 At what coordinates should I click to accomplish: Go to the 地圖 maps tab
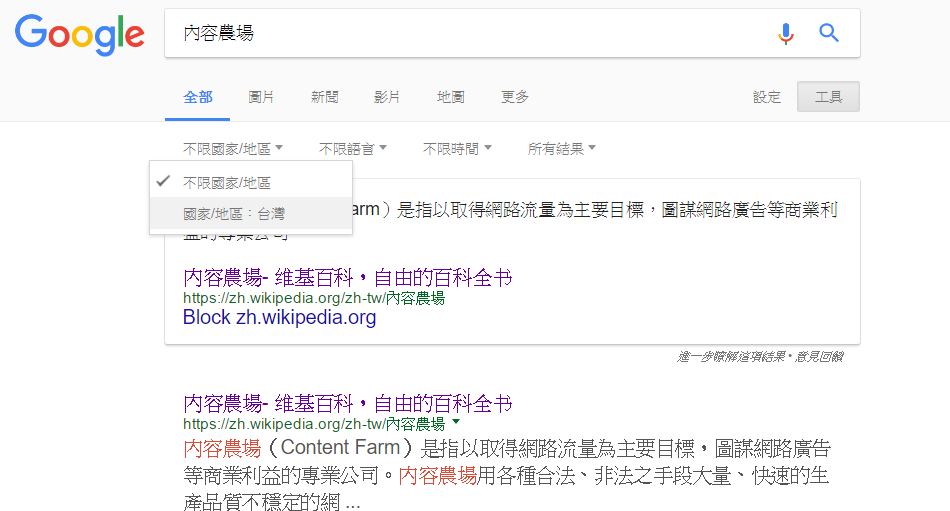(x=450, y=97)
